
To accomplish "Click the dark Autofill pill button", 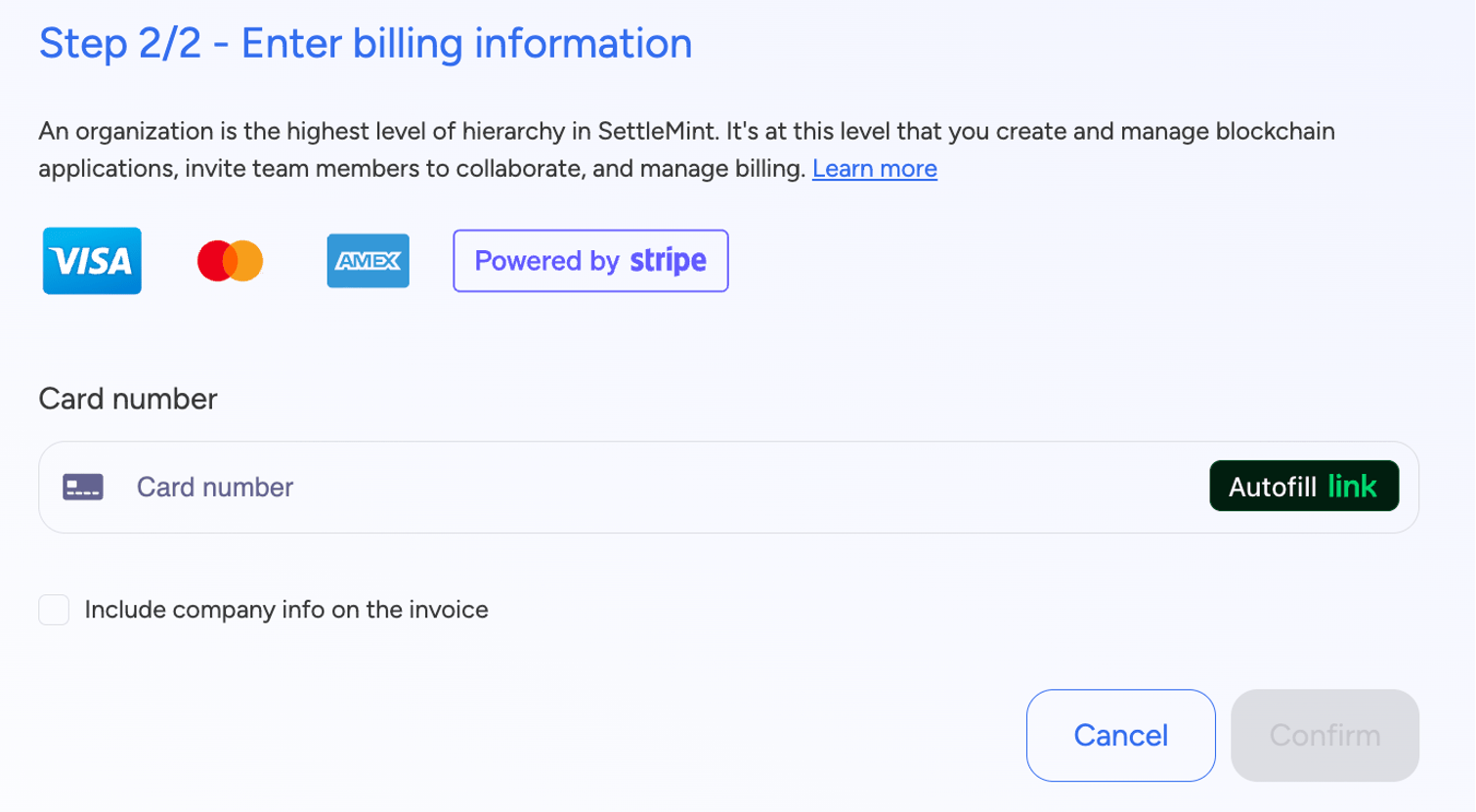I will (x=1303, y=485).
